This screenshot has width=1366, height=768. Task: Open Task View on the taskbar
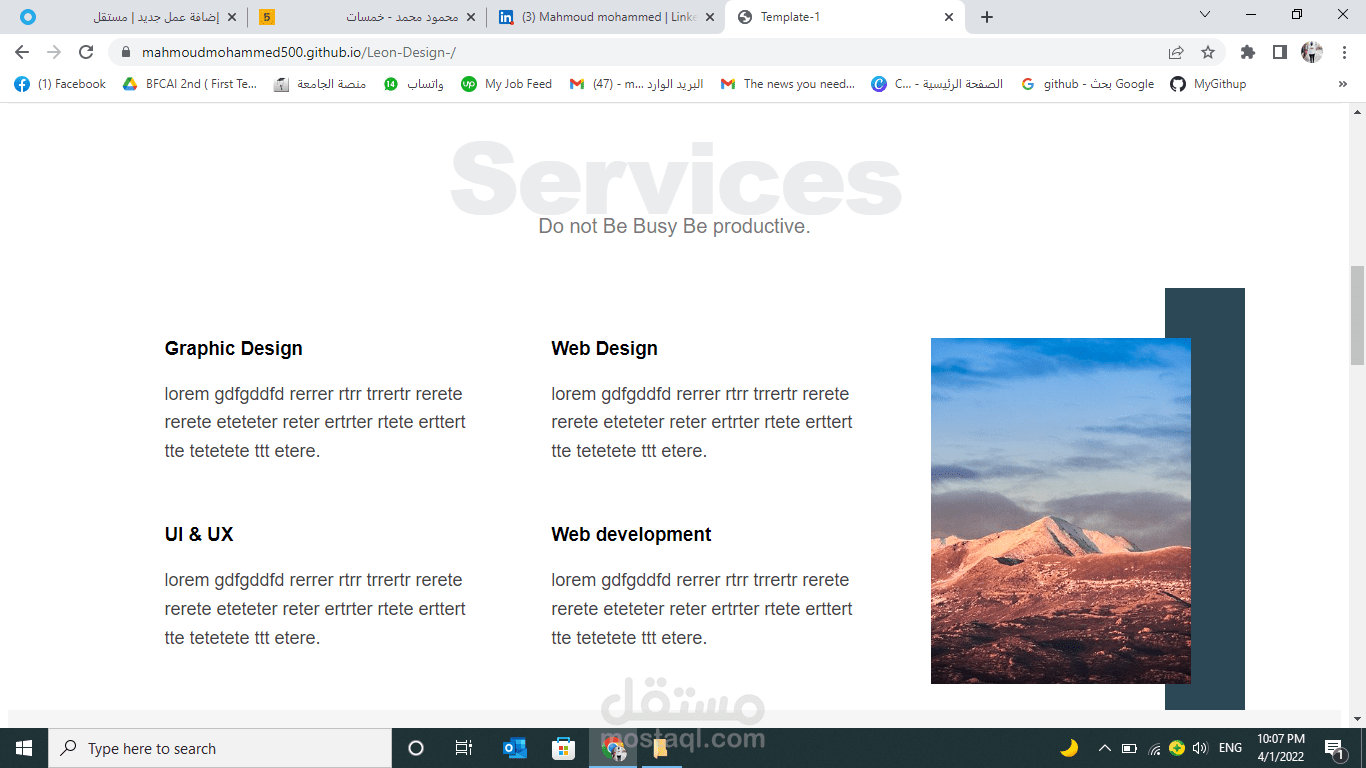[x=464, y=748]
